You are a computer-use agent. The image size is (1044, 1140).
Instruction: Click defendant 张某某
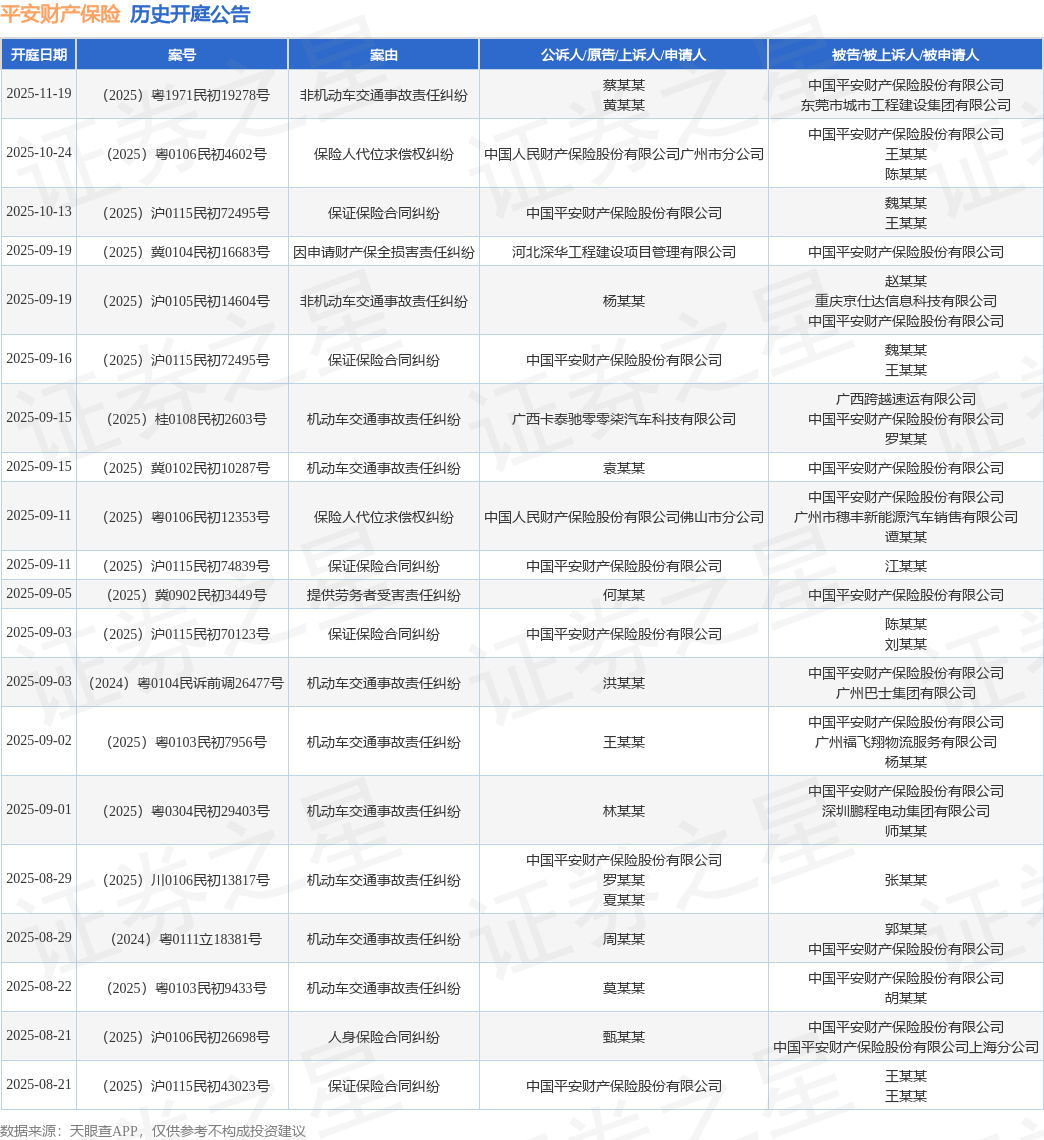pos(905,880)
